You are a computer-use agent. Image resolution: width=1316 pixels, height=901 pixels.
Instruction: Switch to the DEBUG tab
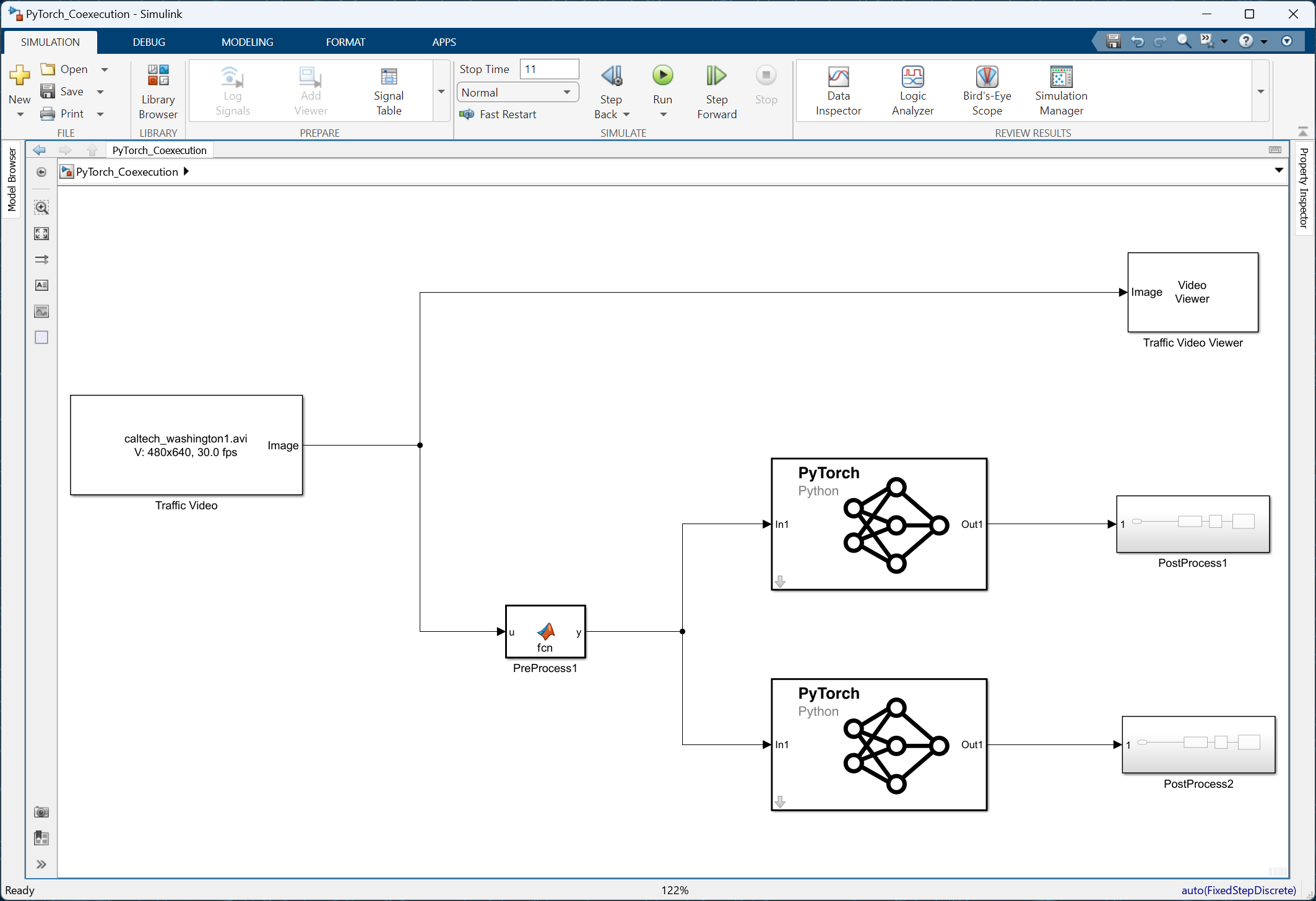click(149, 42)
